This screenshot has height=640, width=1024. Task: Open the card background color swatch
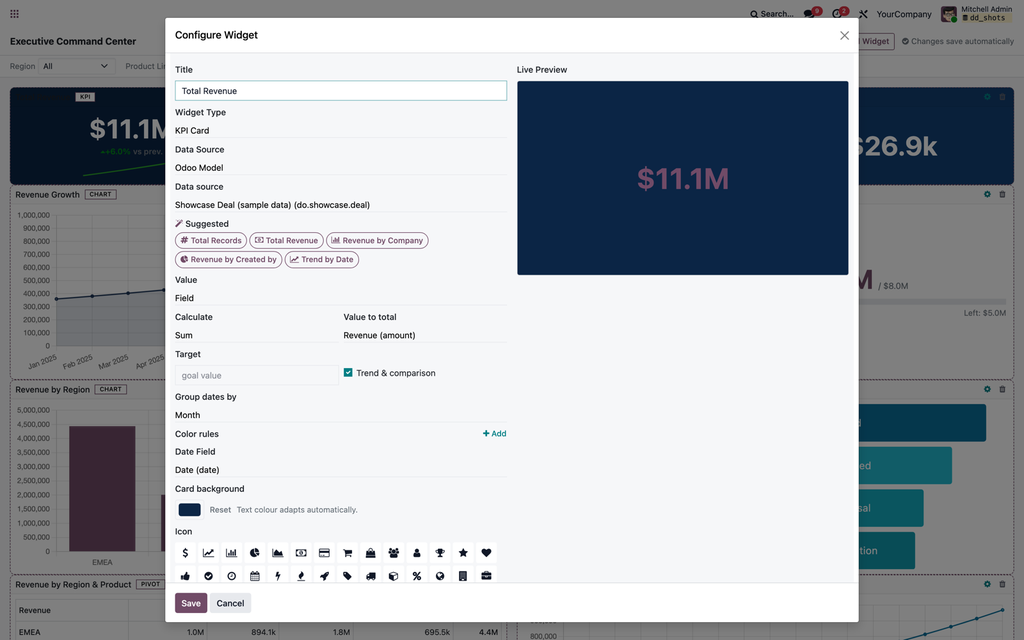tap(189, 509)
